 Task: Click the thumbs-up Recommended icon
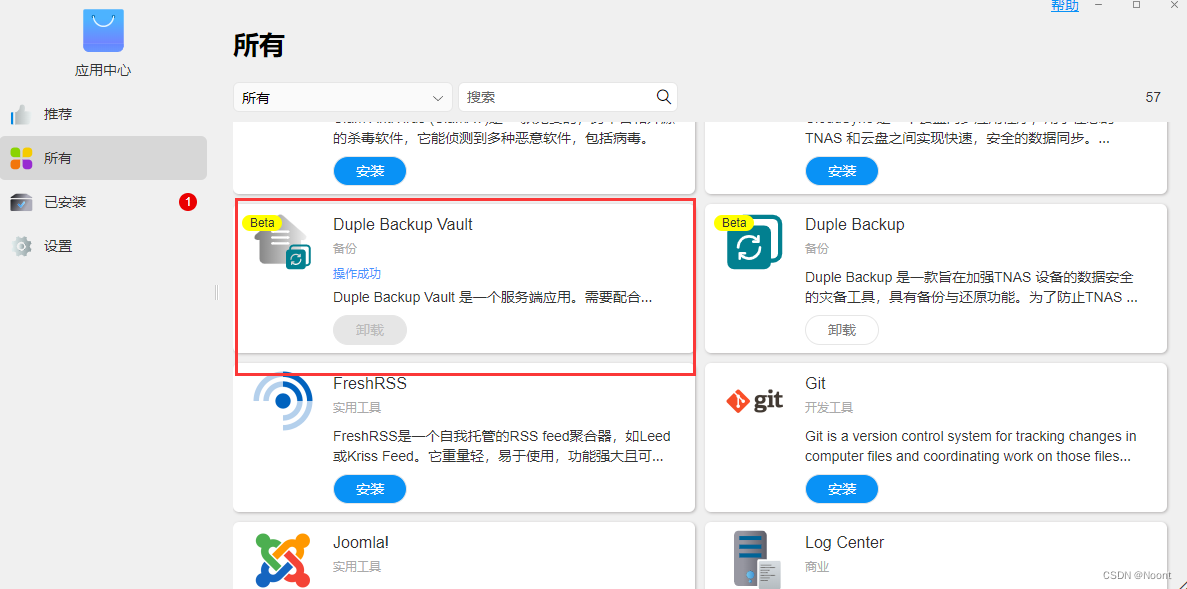pos(20,114)
